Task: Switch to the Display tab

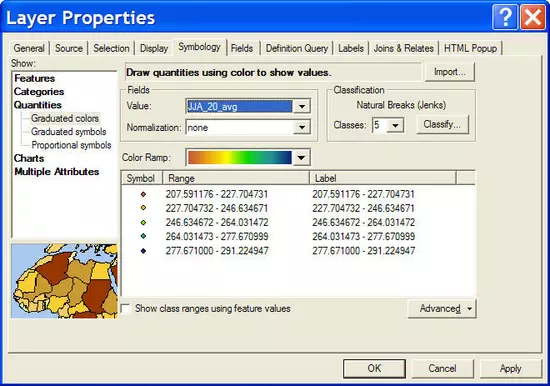Action: coord(154,48)
